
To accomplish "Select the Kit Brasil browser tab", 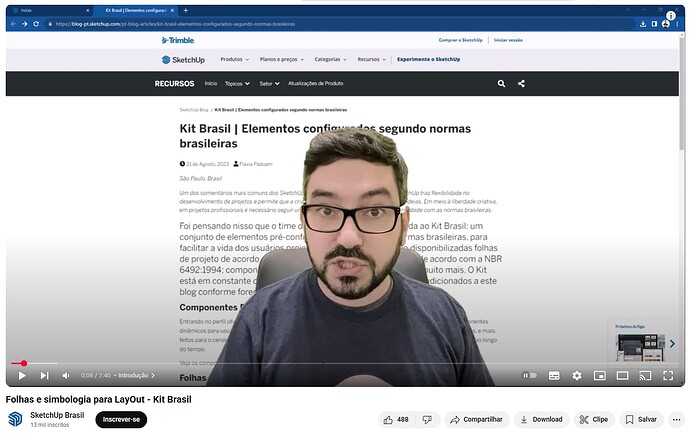I will pos(136,10).
